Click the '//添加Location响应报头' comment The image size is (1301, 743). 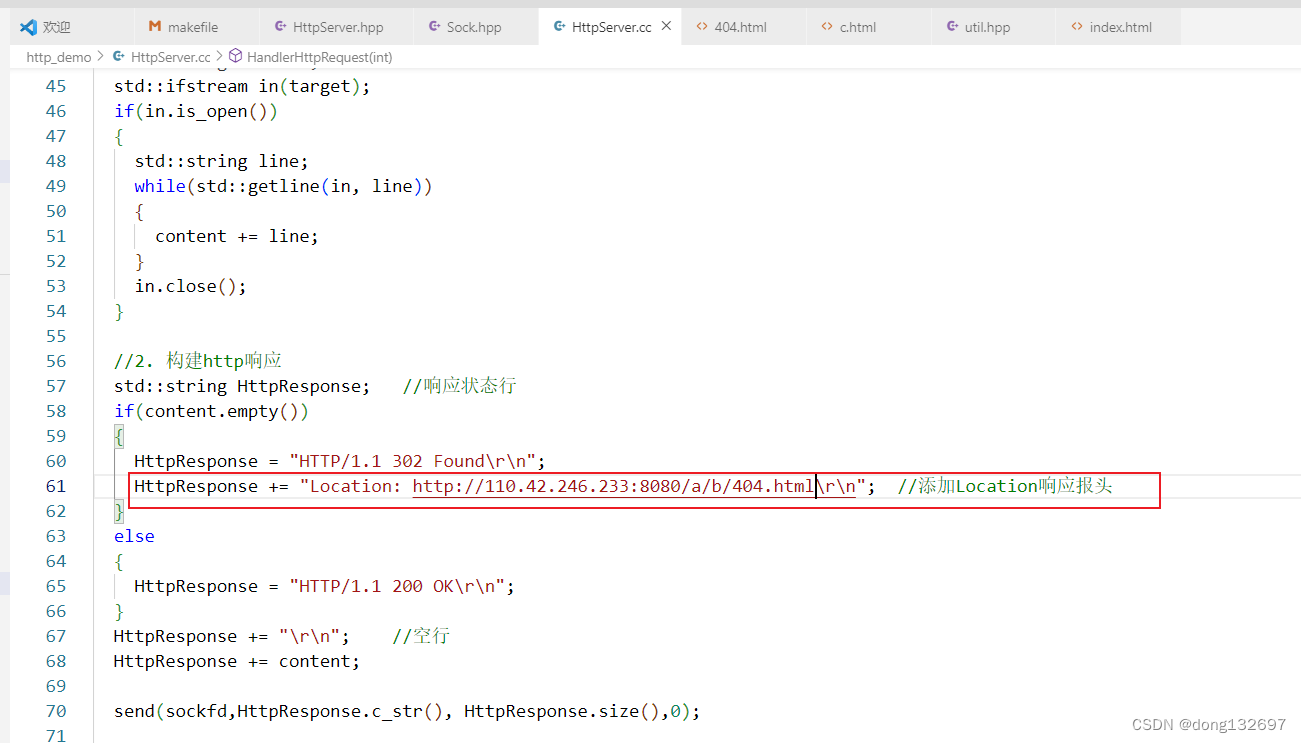(1005, 486)
